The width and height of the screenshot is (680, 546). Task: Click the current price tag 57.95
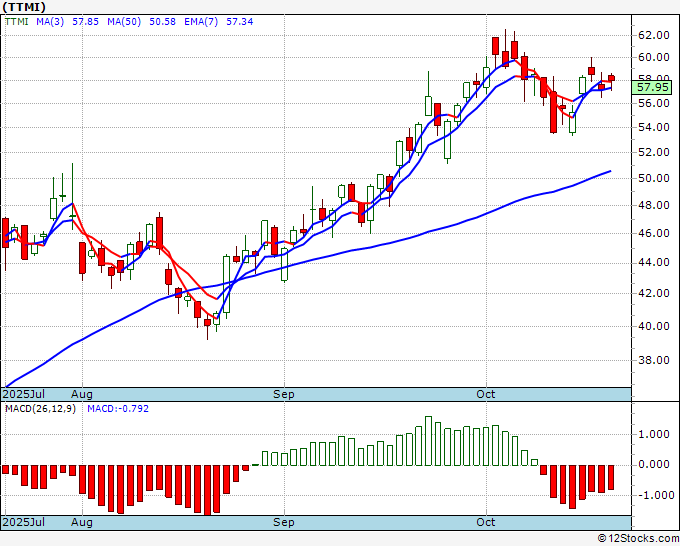(x=652, y=87)
